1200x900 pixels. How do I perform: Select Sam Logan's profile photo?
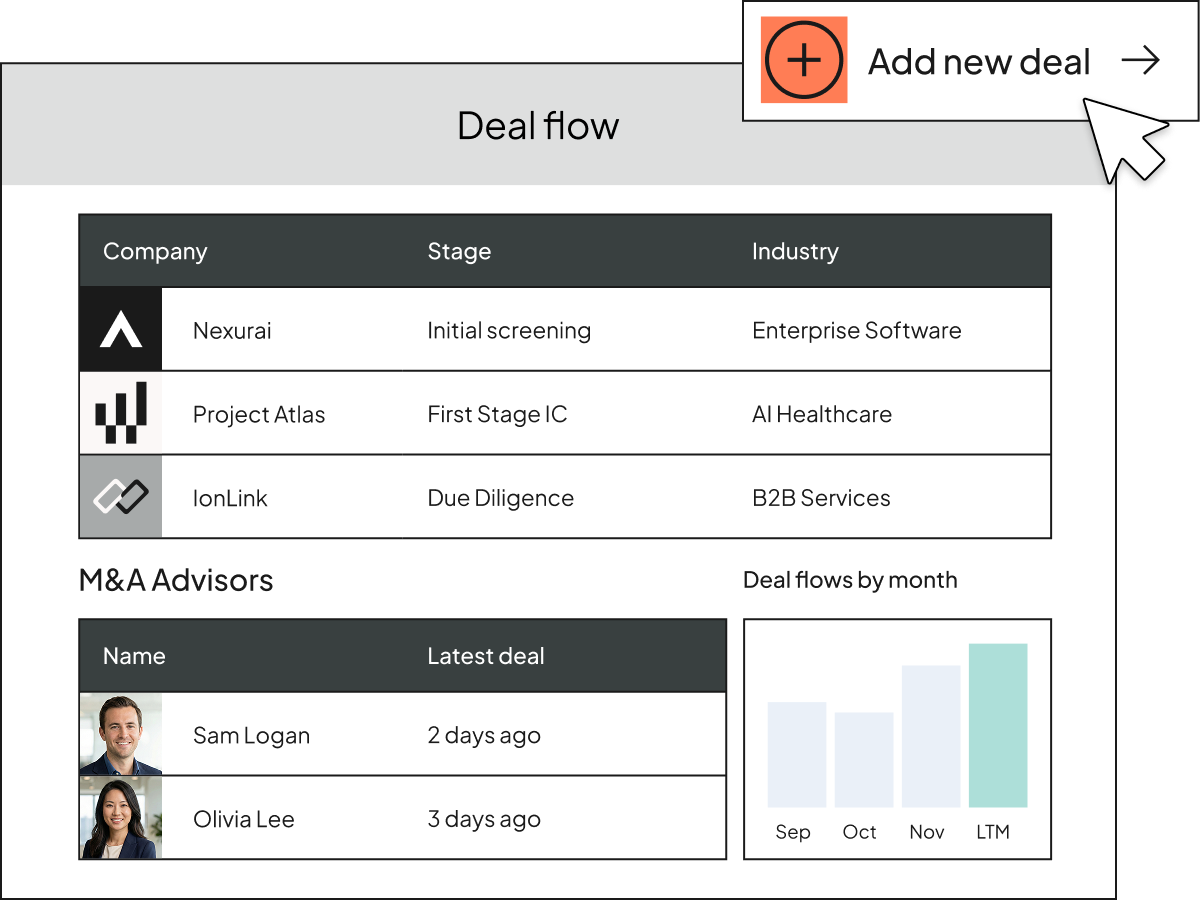[x=120, y=733]
